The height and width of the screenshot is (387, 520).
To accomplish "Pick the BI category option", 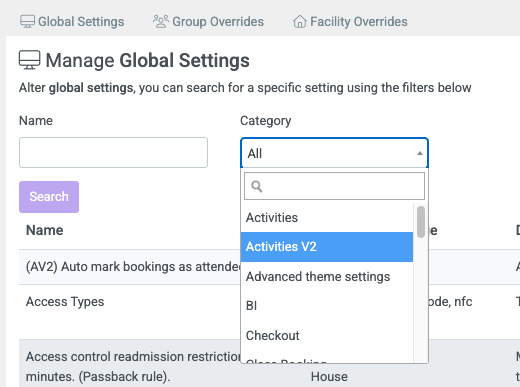I will pyautogui.click(x=327, y=306).
